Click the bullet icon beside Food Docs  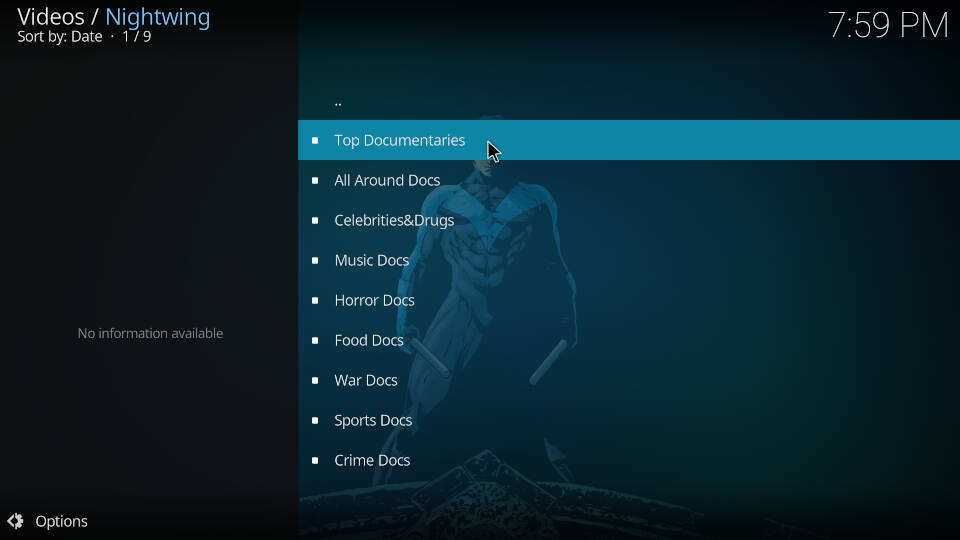[x=315, y=340]
